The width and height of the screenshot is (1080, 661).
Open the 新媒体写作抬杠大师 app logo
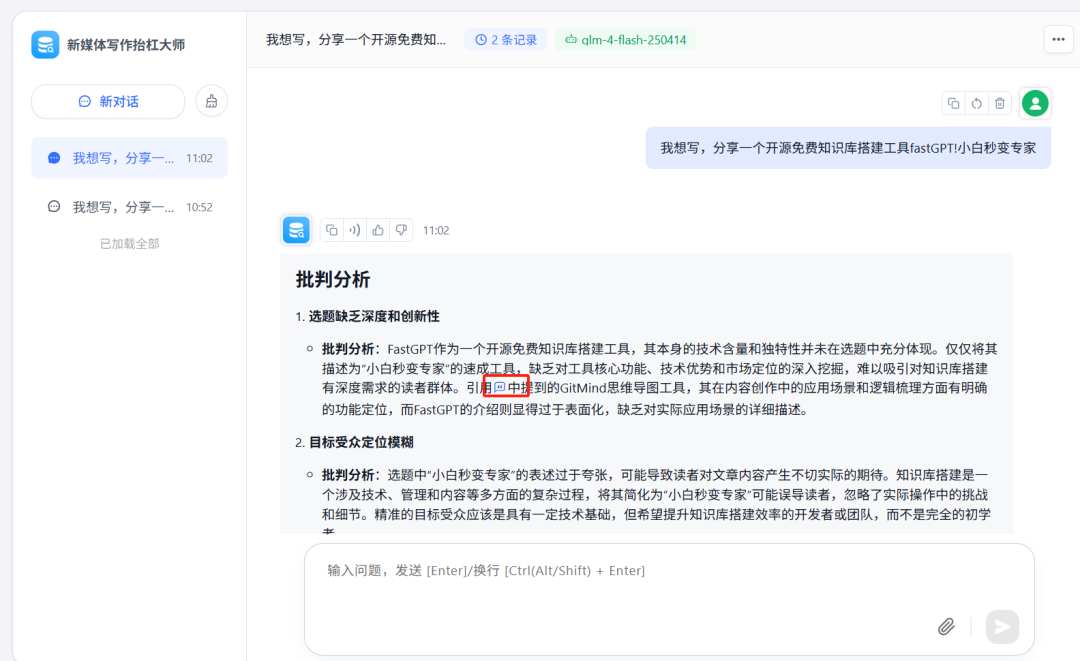click(45, 45)
